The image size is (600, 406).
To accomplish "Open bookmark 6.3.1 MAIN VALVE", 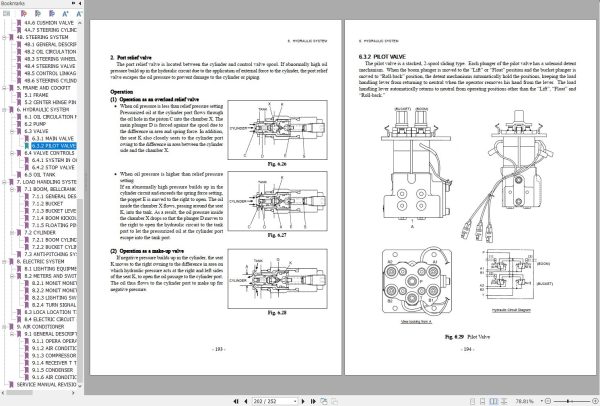I will coord(53,139).
